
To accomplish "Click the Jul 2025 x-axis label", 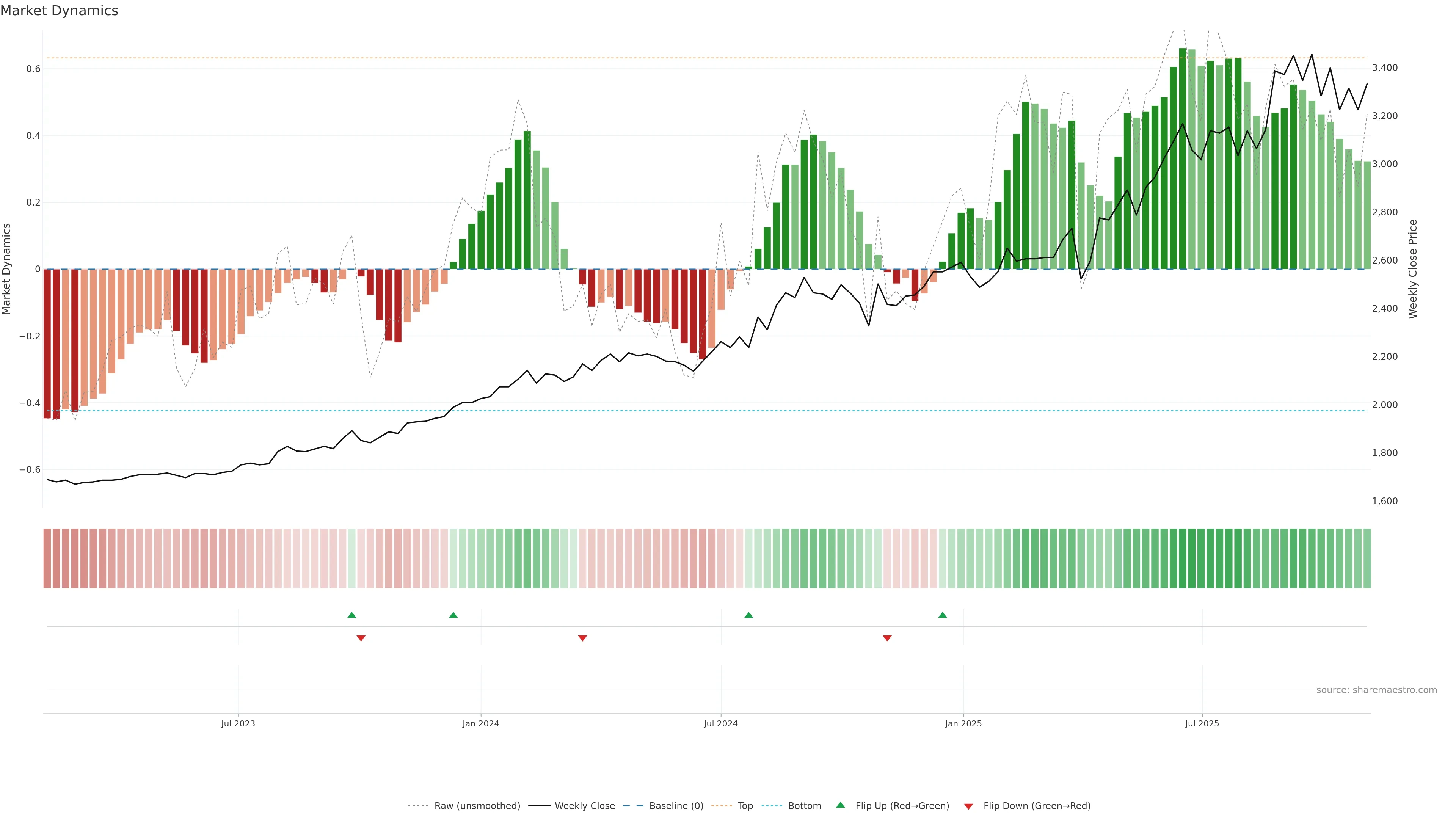I will (x=1202, y=723).
